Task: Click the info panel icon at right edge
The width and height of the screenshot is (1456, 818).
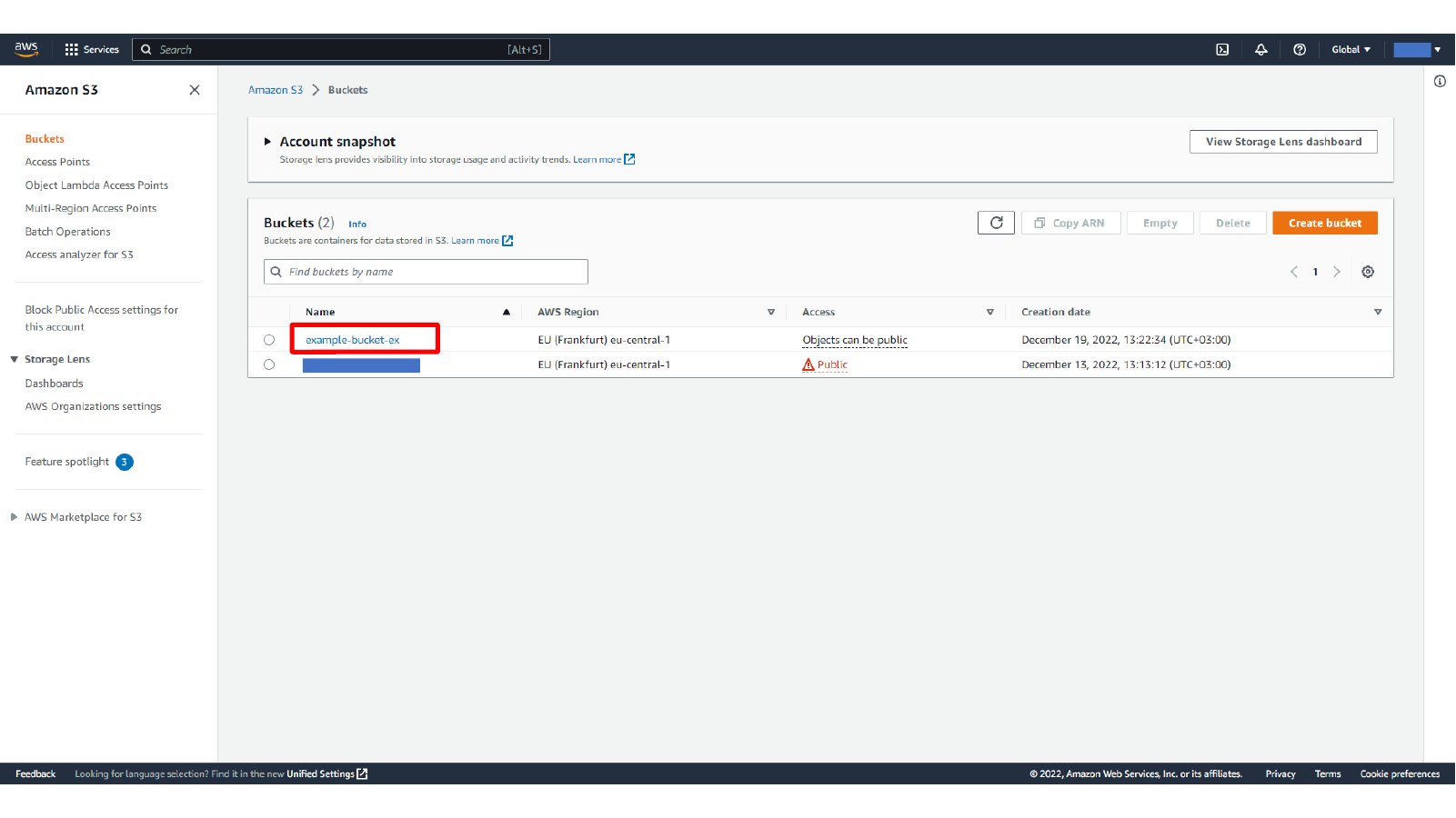Action: coord(1440,82)
